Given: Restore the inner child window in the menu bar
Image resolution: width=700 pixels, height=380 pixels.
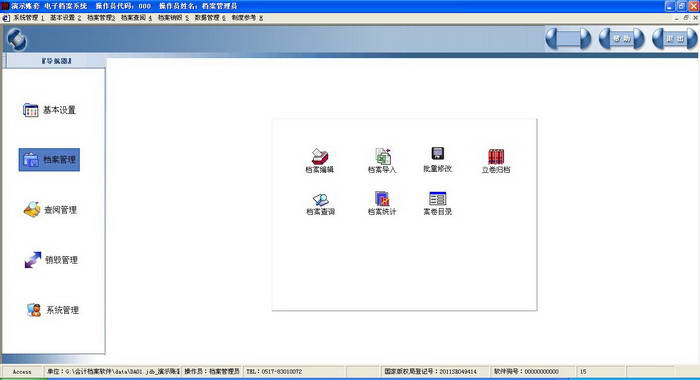Looking at the screenshot, I should 686,18.
